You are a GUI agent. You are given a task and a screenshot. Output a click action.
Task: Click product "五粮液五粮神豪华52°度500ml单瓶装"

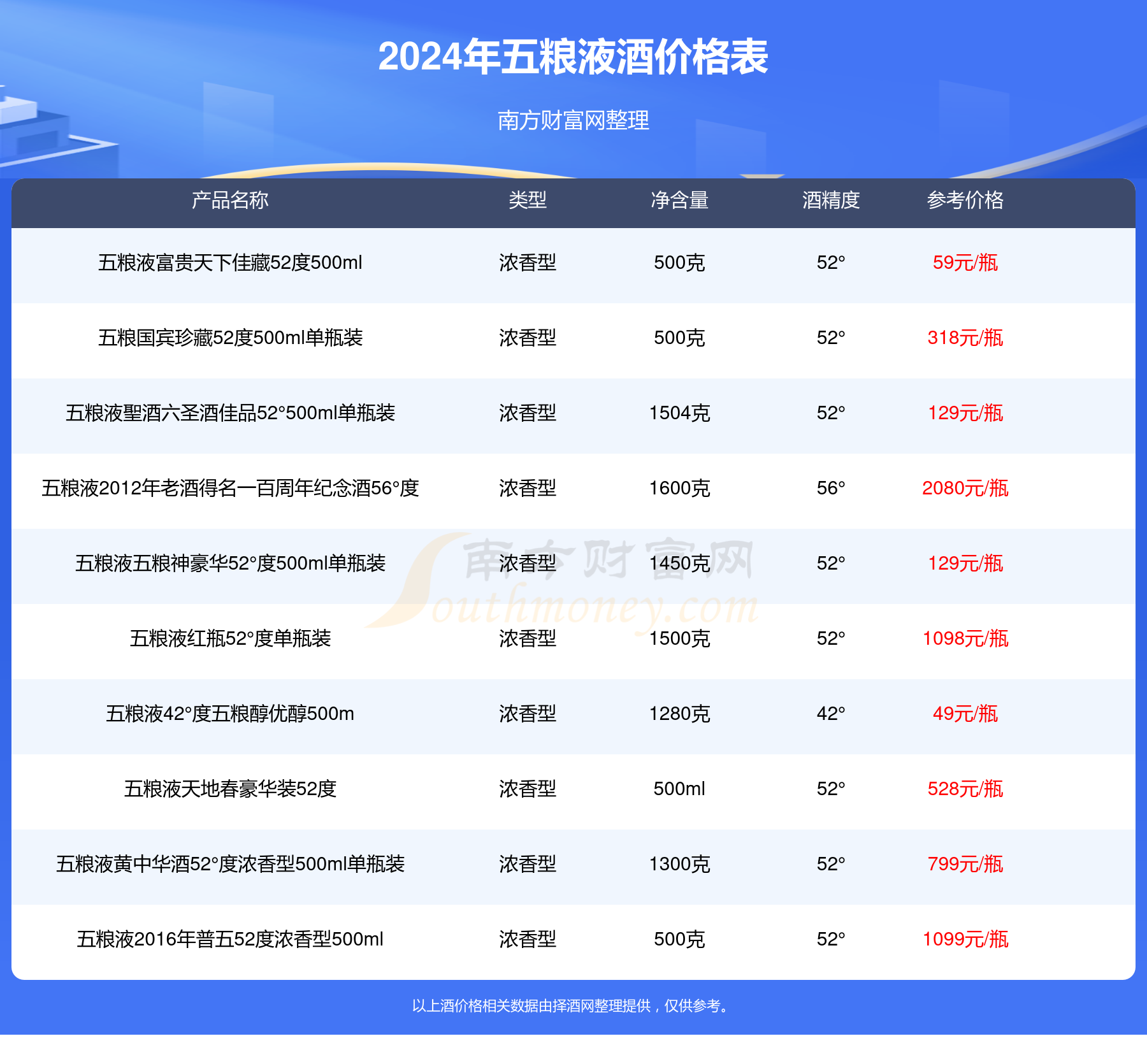230,563
